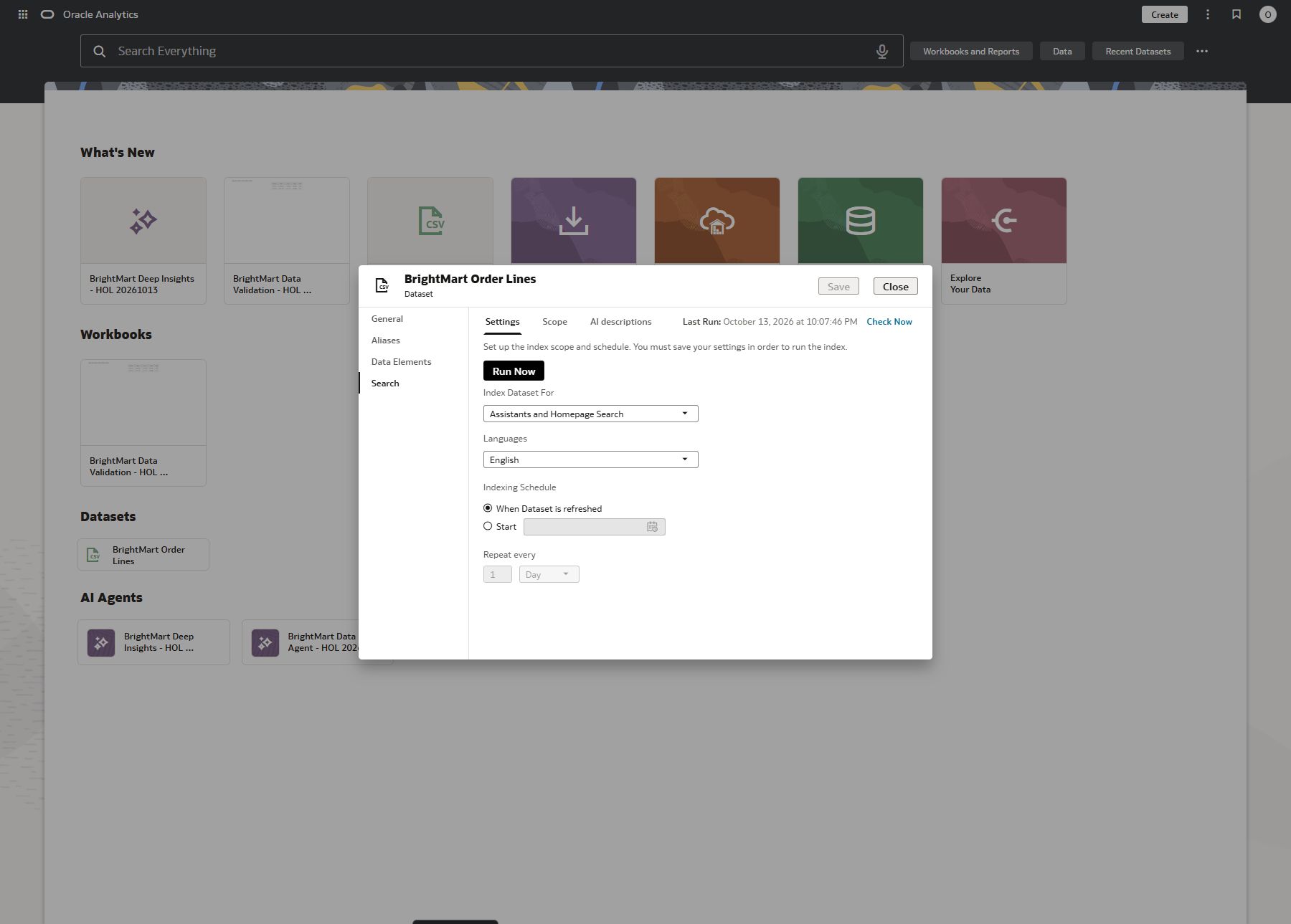Switch to the Scope tab
The height and width of the screenshot is (924, 1291).
(554, 322)
